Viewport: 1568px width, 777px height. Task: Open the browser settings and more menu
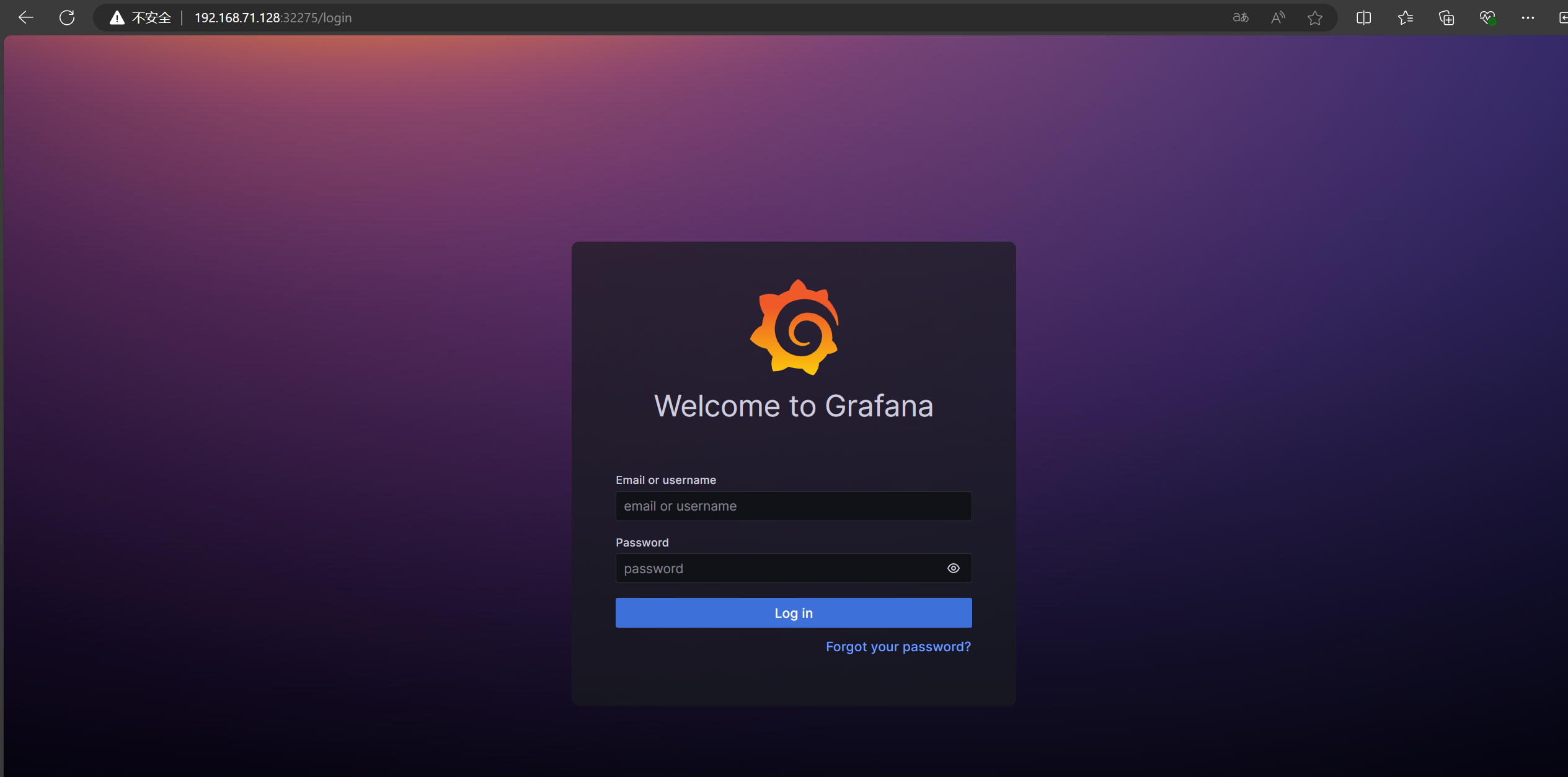coord(1528,18)
